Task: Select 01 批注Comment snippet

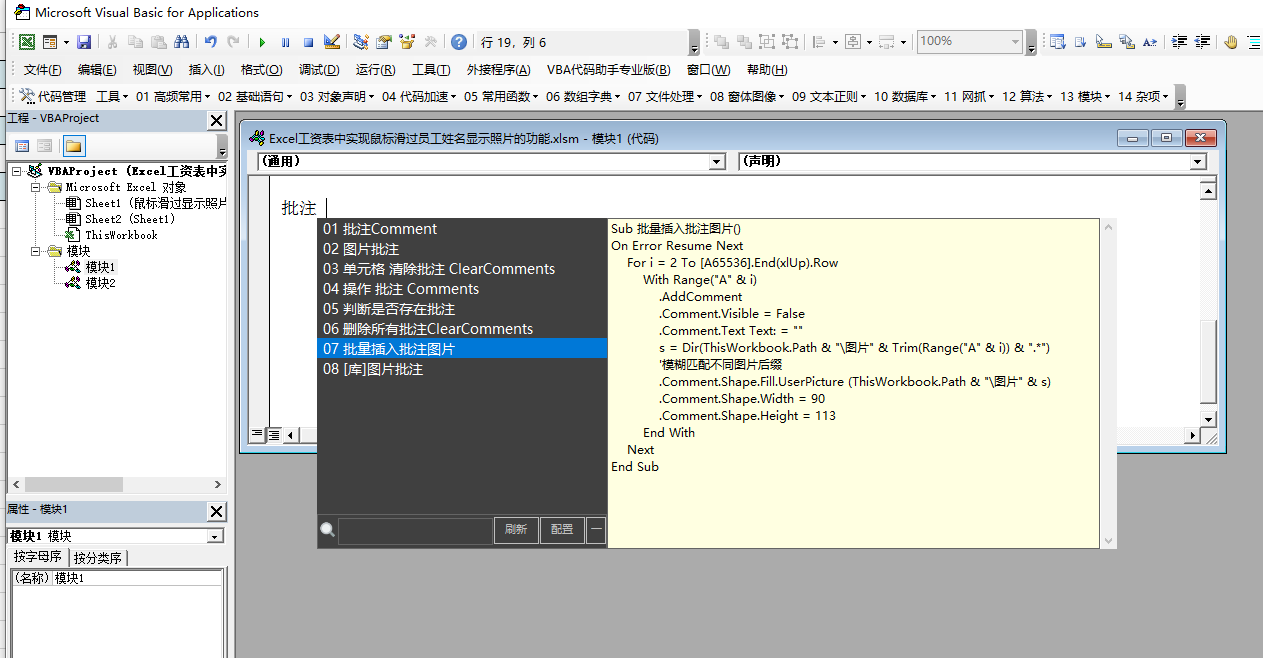Action: [463, 229]
